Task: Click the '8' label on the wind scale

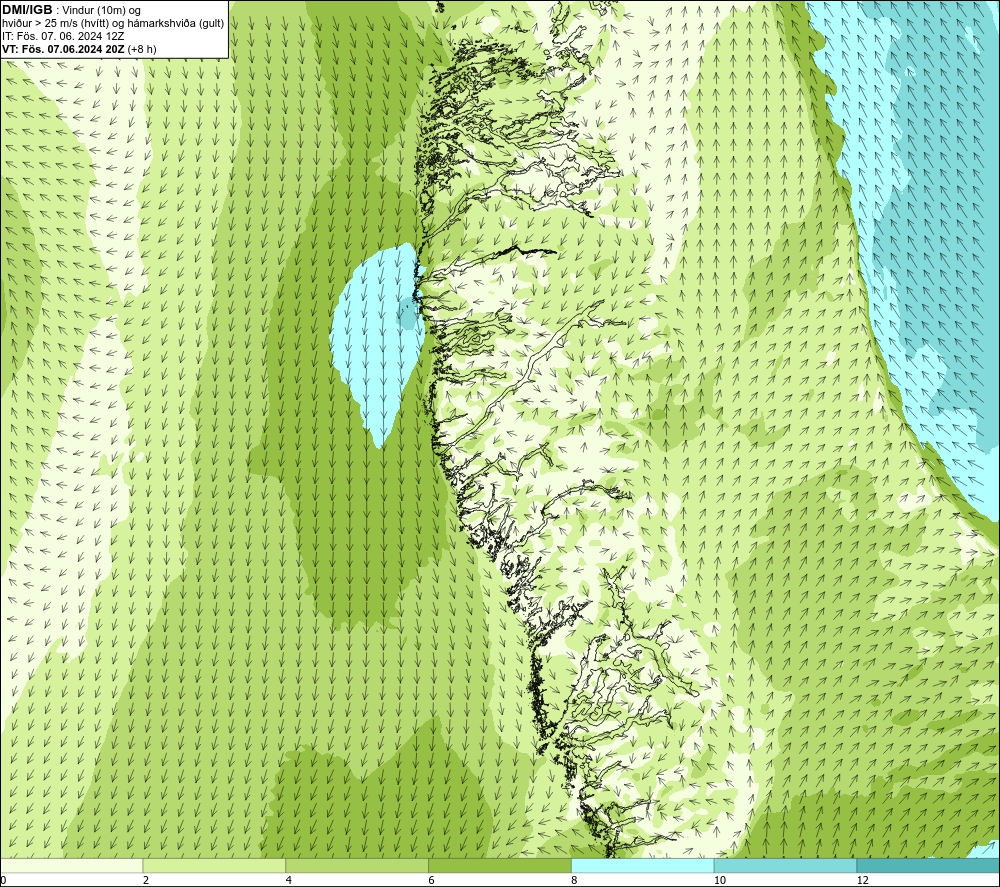Action: click(575, 880)
